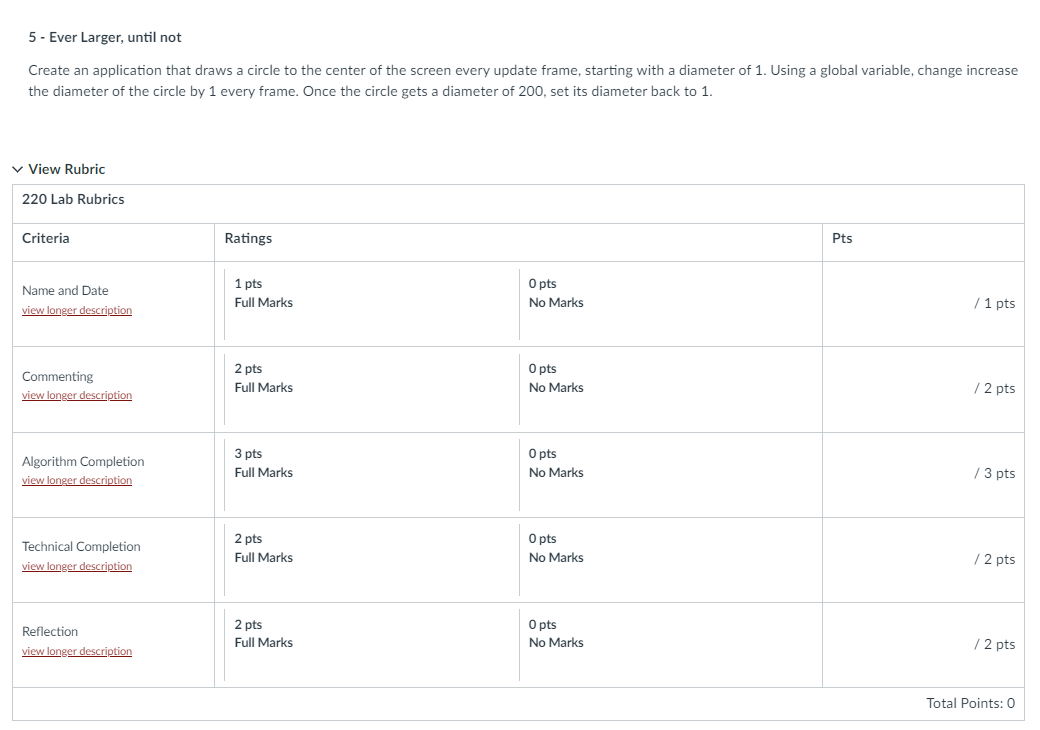Click the 220 Lab Rubrics title
The height and width of the screenshot is (730, 1040).
tap(73, 200)
